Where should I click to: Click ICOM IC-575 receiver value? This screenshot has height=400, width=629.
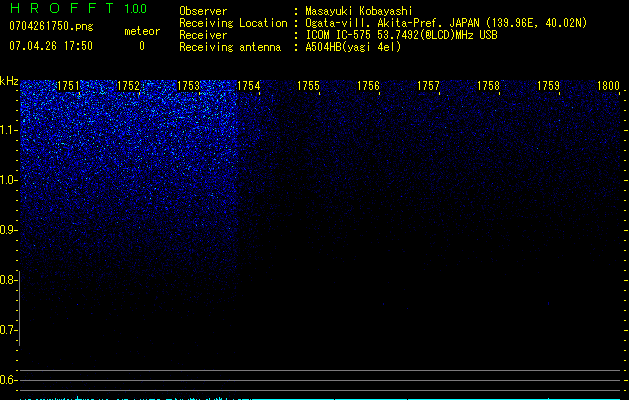pyautogui.click(x=401, y=35)
